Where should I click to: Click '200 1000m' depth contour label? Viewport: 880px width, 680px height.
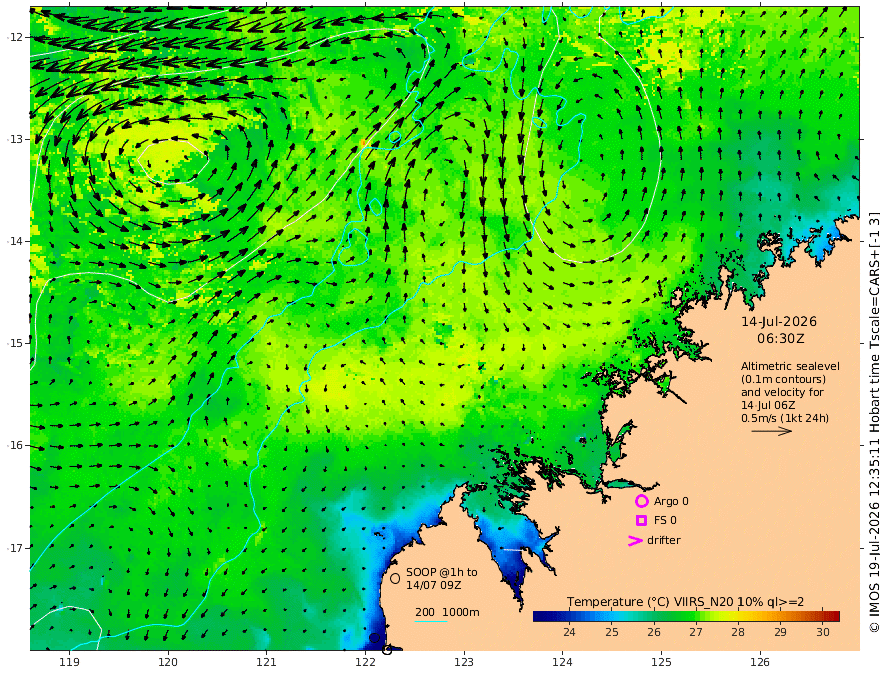click(x=447, y=612)
